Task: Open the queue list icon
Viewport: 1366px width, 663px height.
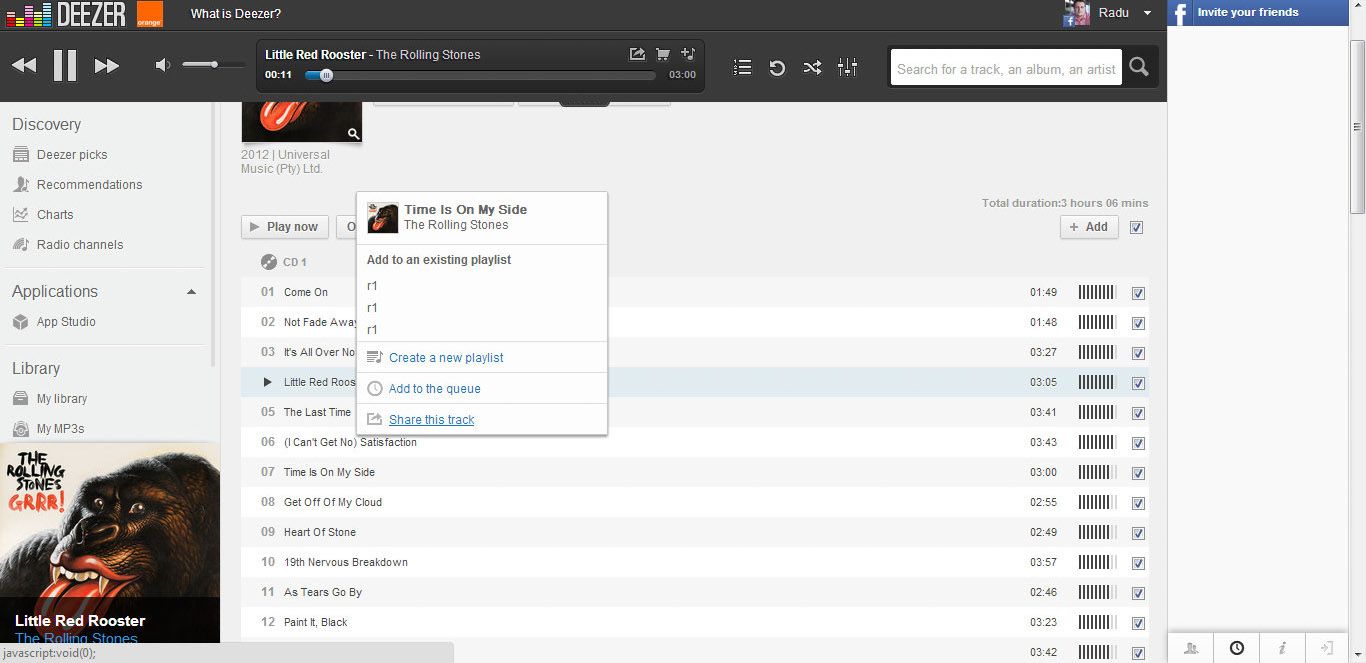Action: (x=742, y=68)
